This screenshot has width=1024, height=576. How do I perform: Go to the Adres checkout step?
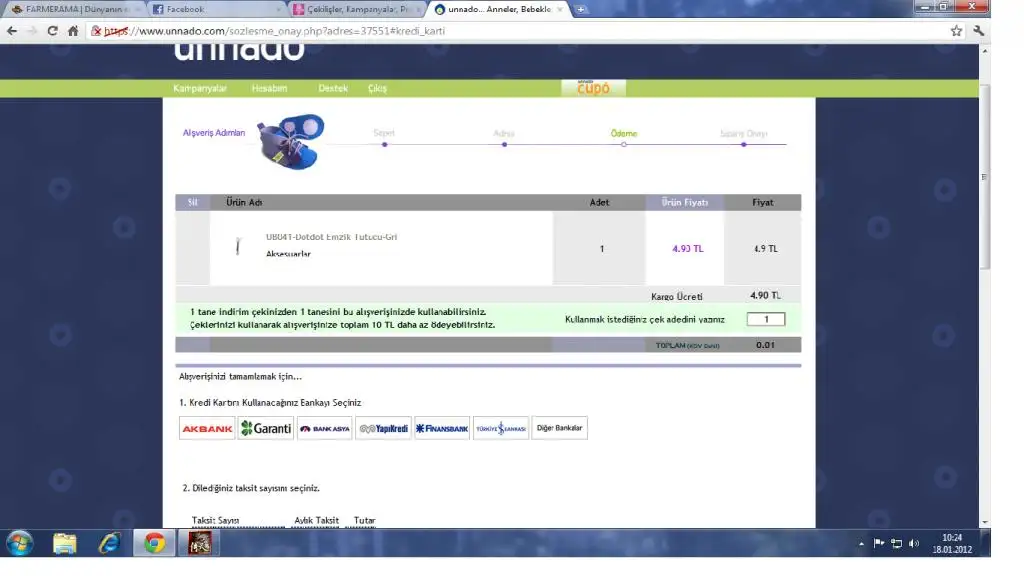tap(504, 133)
